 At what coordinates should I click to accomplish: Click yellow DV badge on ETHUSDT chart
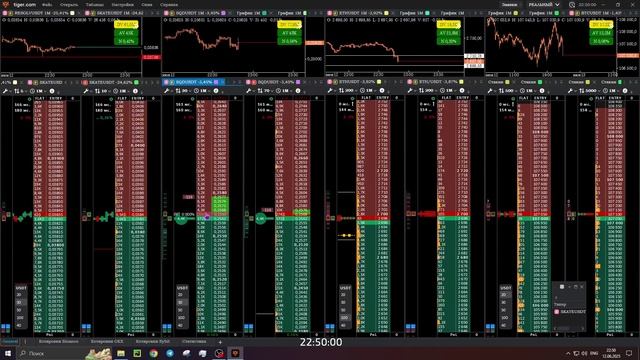(449, 24)
